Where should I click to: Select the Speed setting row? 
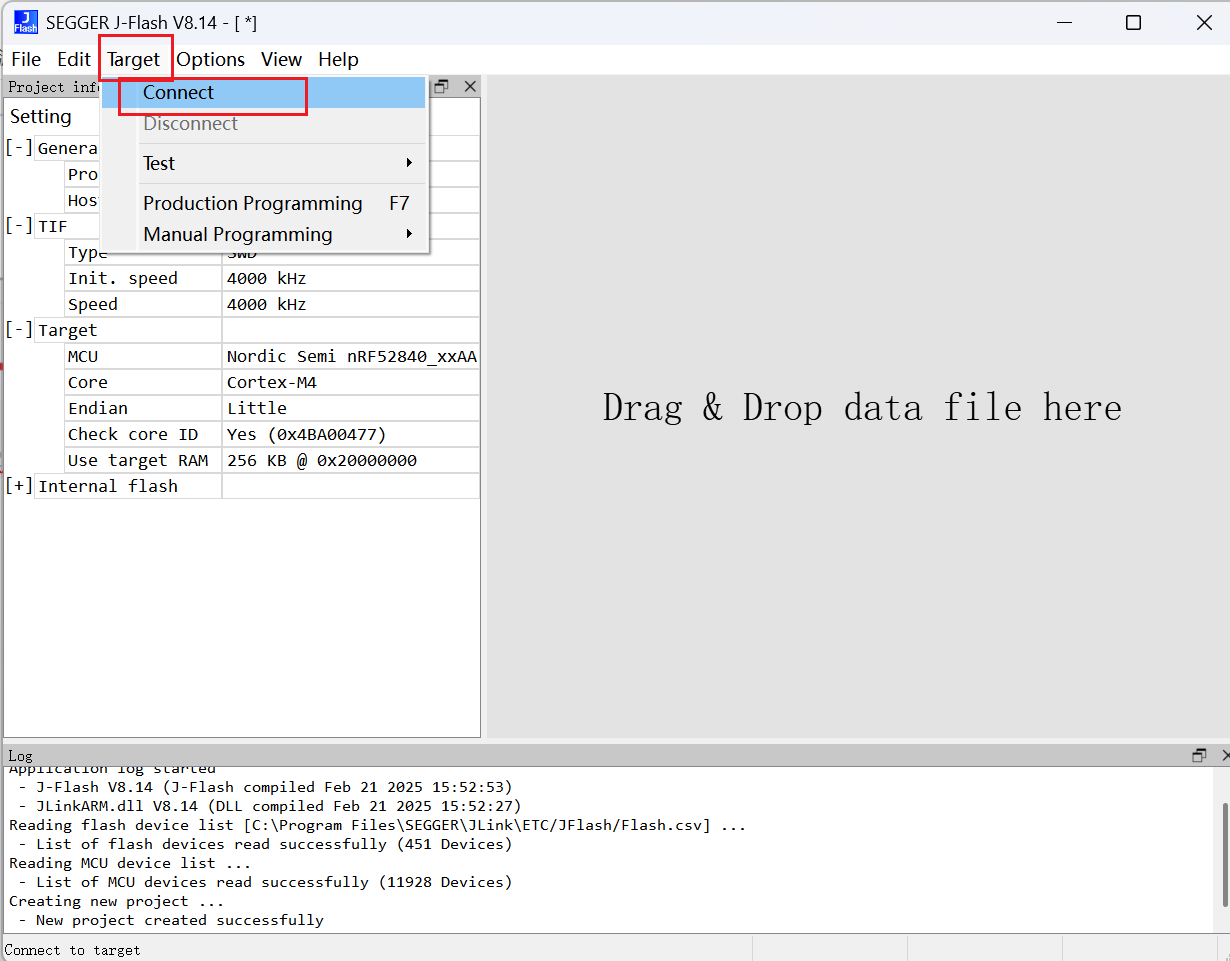click(272, 304)
